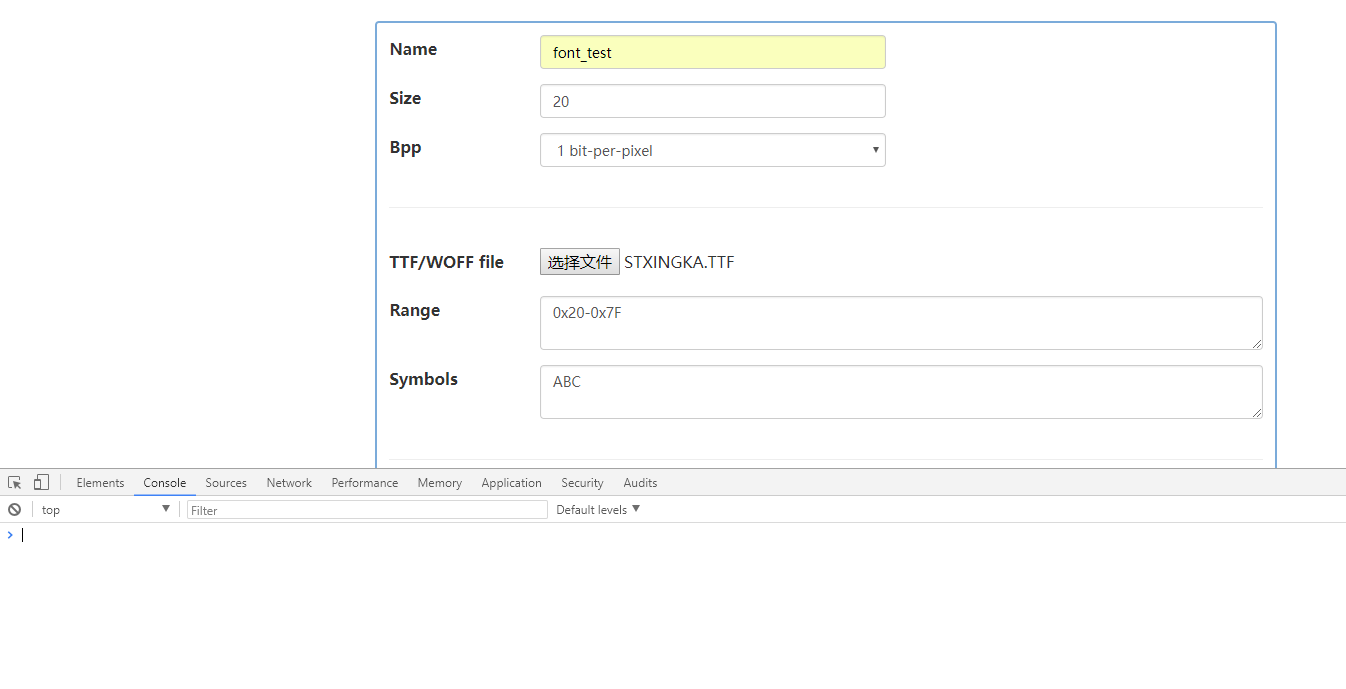Viewport: 1346px width, 689px height.
Task: Switch to the Elements tab
Action: pyautogui.click(x=100, y=482)
